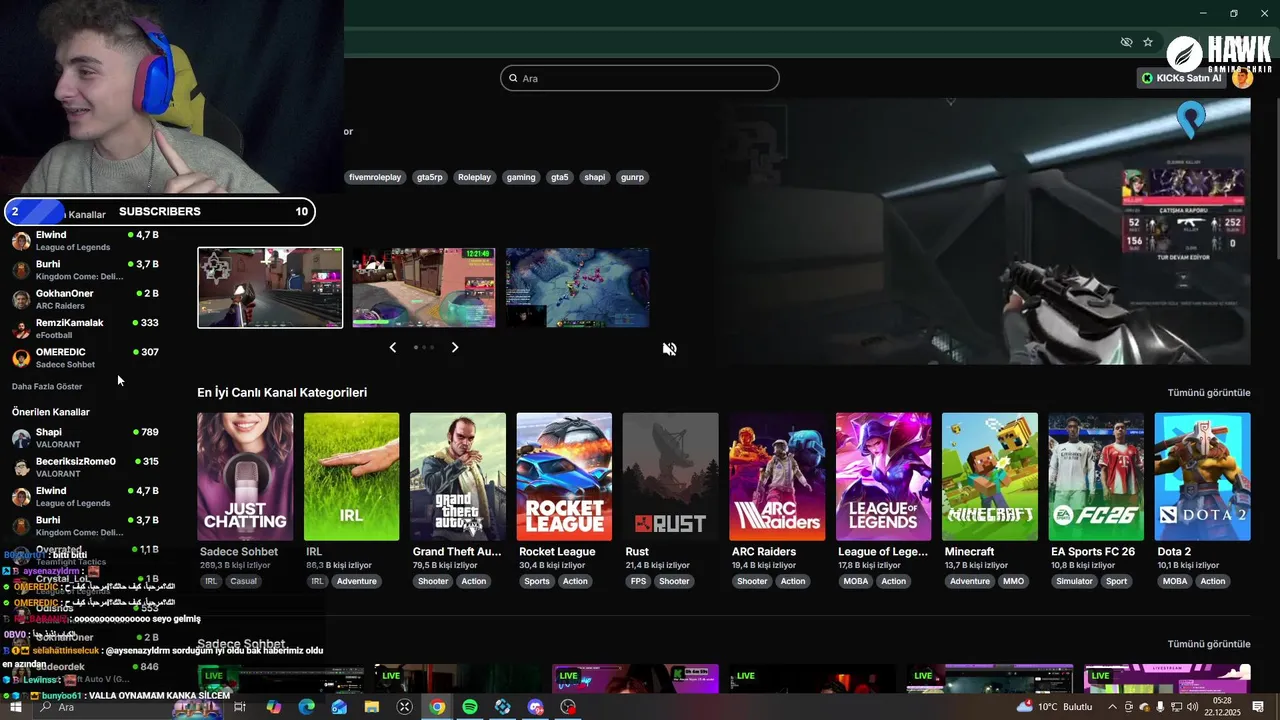
Task: Open the IRL category card
Action: tap(352, 477)
